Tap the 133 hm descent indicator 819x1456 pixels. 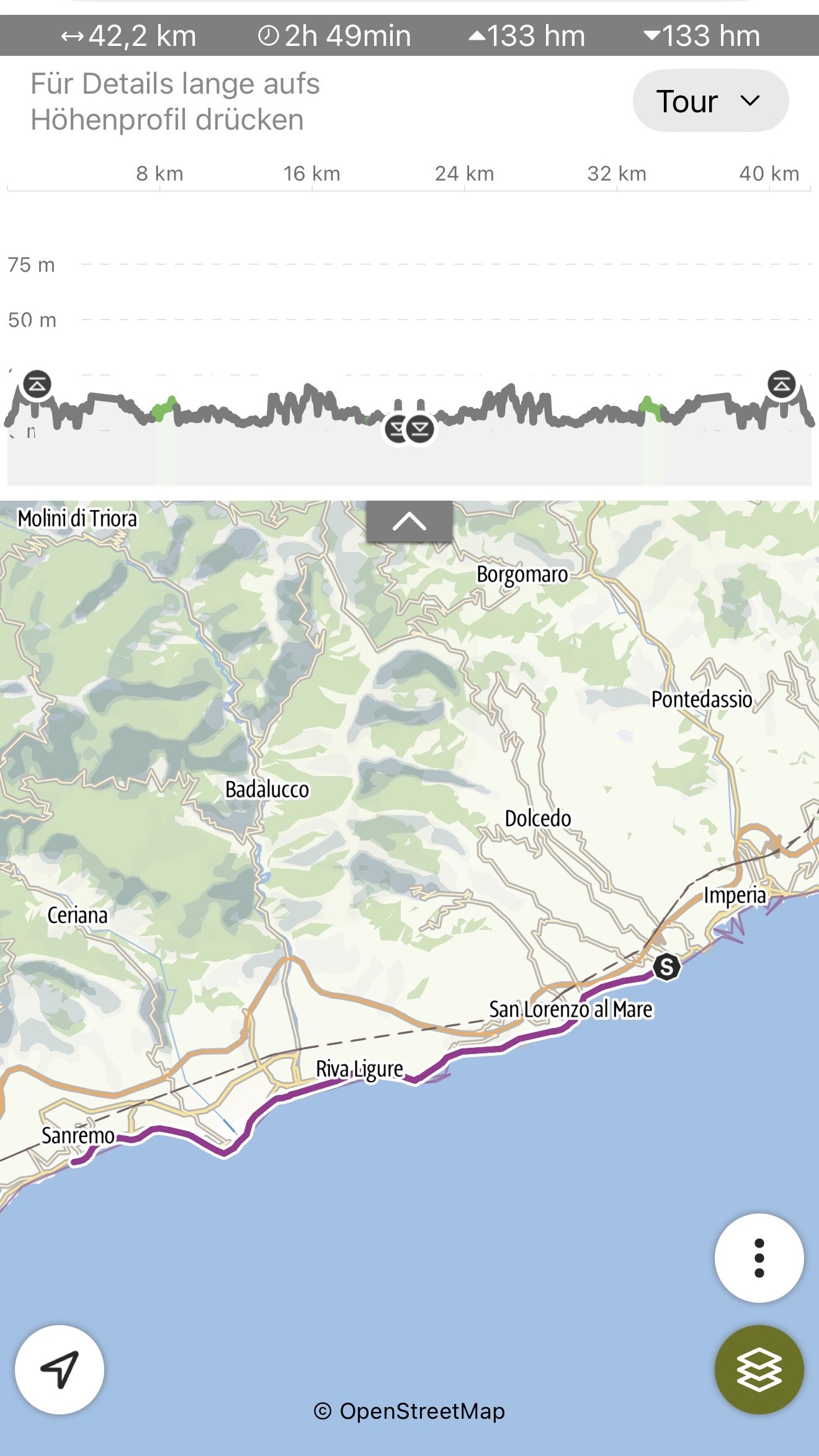click(x=702, y=36)
